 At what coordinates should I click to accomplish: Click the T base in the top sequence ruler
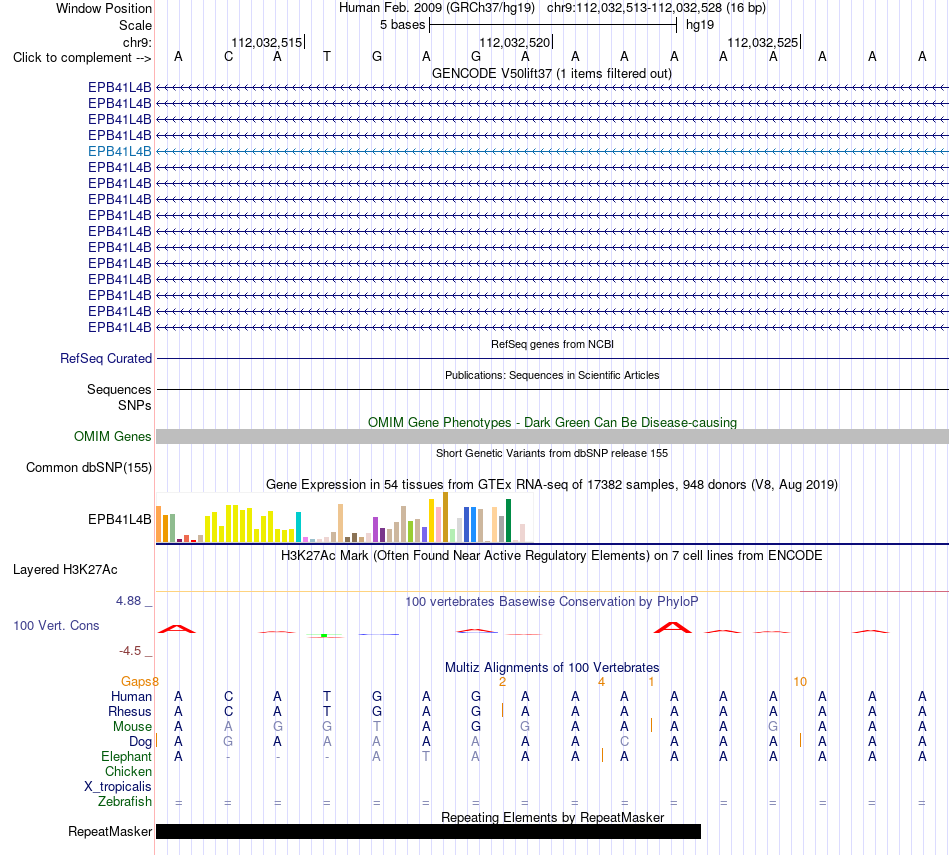pyautogui.click(x=327, y=56)
